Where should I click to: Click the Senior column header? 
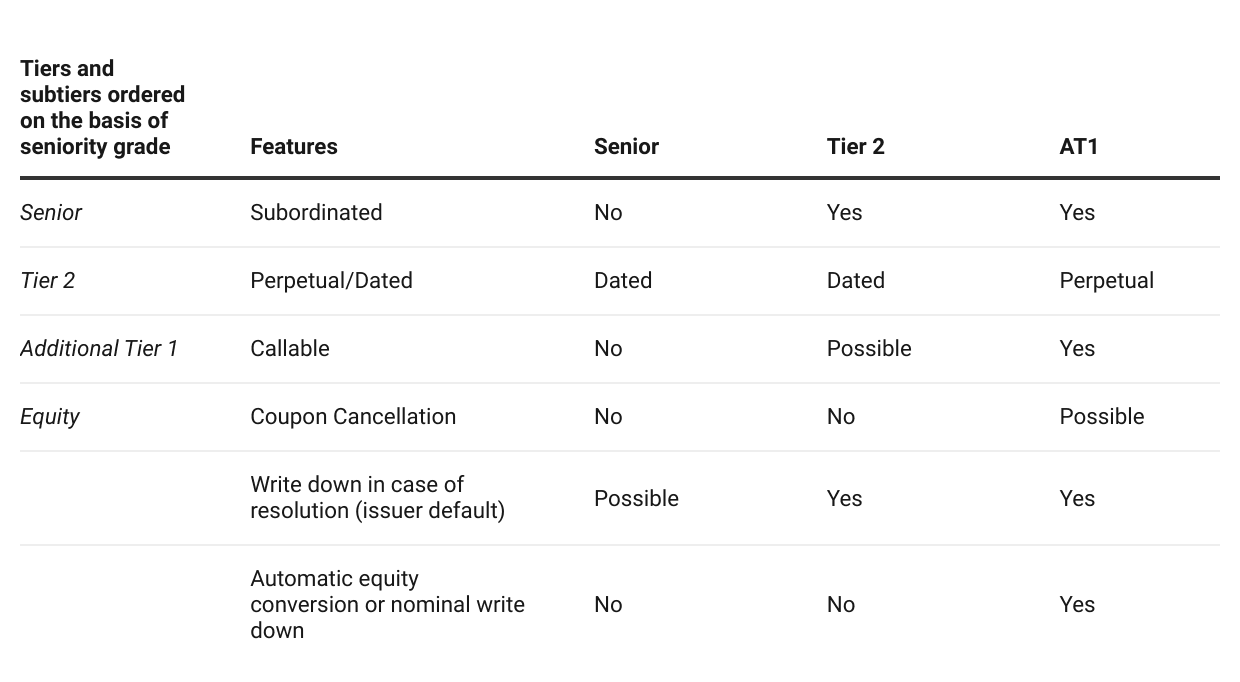pyautogui.click(x=626, y=147)
